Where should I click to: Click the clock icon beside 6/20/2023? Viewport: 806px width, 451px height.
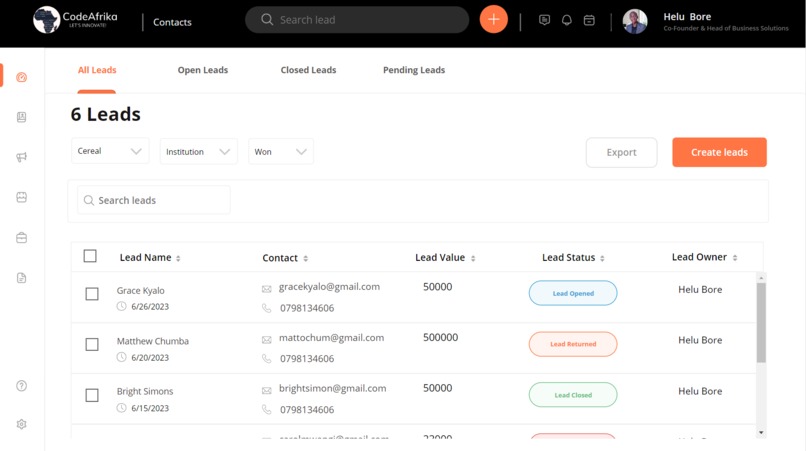click(121, 357)
